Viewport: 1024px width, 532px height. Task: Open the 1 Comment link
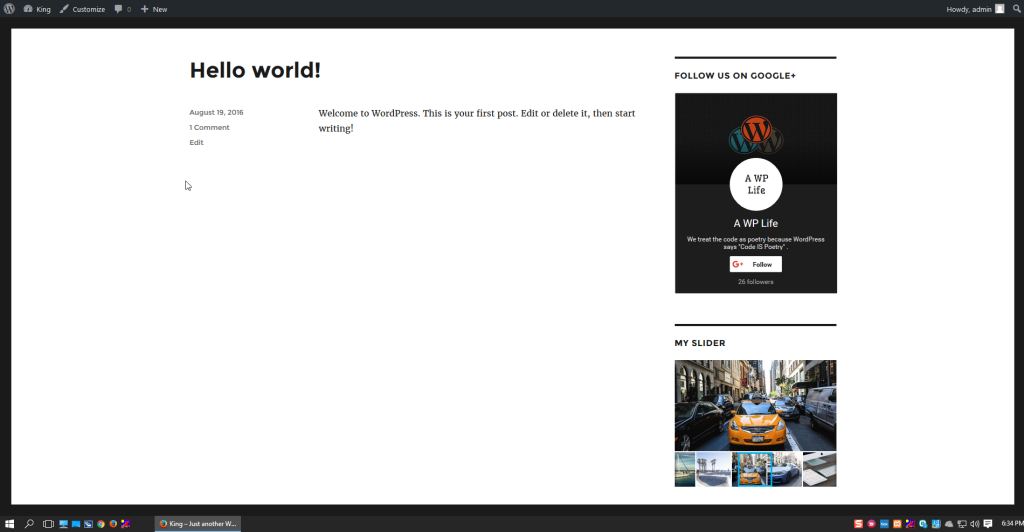tap(209, 127)
